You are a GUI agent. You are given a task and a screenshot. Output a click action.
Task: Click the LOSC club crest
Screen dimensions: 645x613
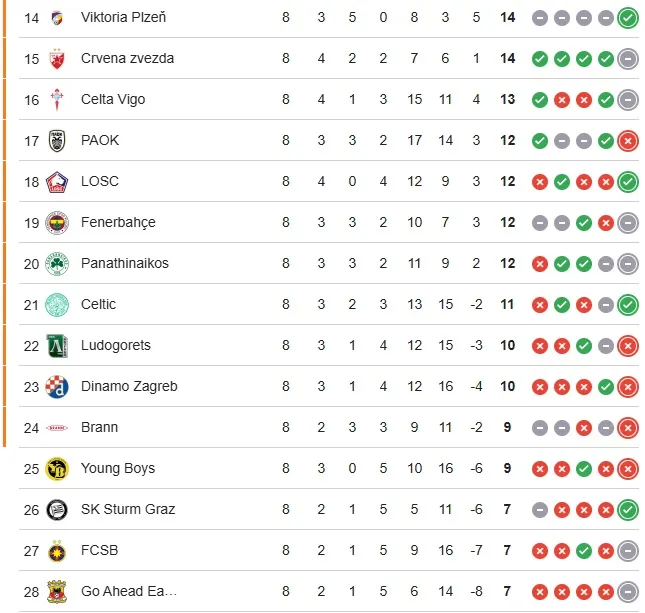(57, 181)
